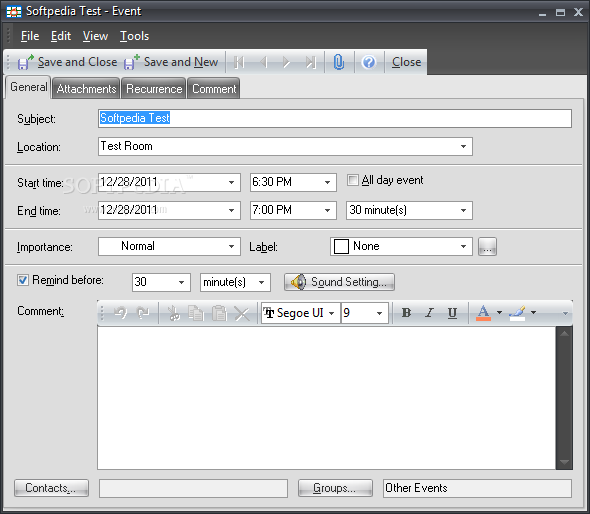Click the paperclip attachment icon
590x514 pixels.
[x=339, y=62]
